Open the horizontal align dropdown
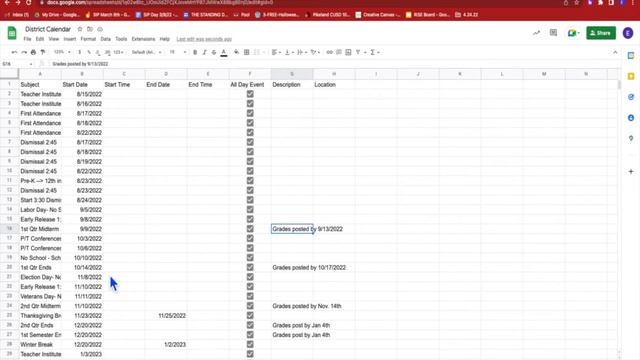The width and height of the screenshot is (640, 360). [276, 52]
